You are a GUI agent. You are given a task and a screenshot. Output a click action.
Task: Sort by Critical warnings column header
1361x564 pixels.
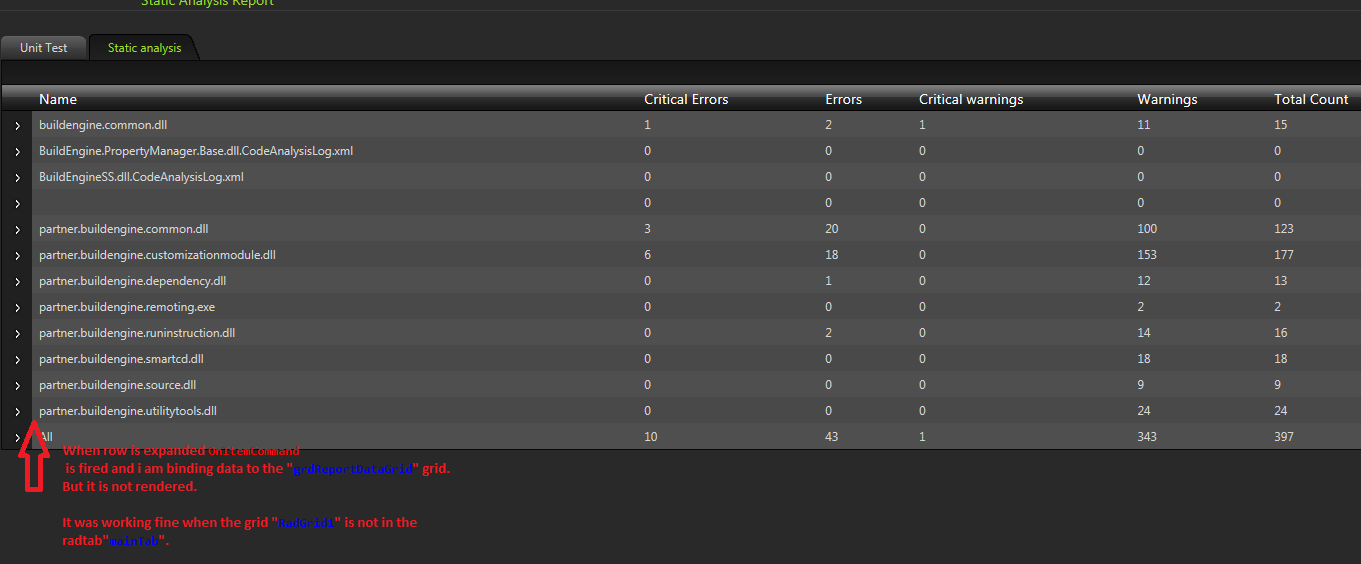(971, 99)
